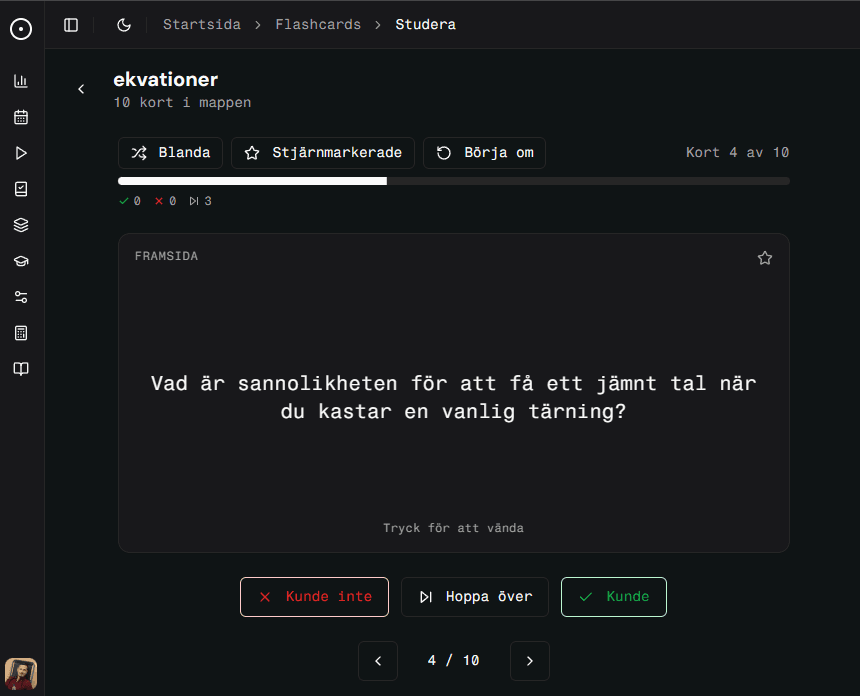Screen dimensions: 860x696
Task: Click the play triangle sidebar icon
Action: coord(21,153)
